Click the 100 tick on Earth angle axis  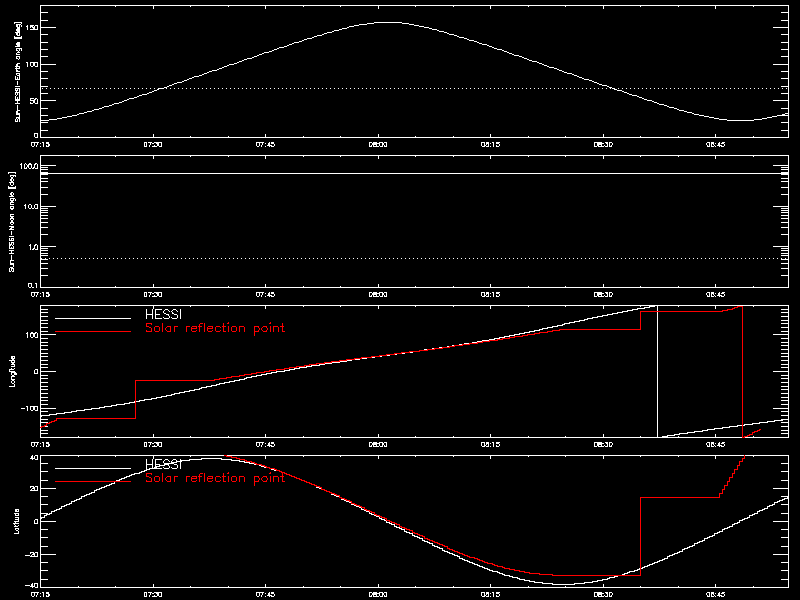tap(32, 64)
